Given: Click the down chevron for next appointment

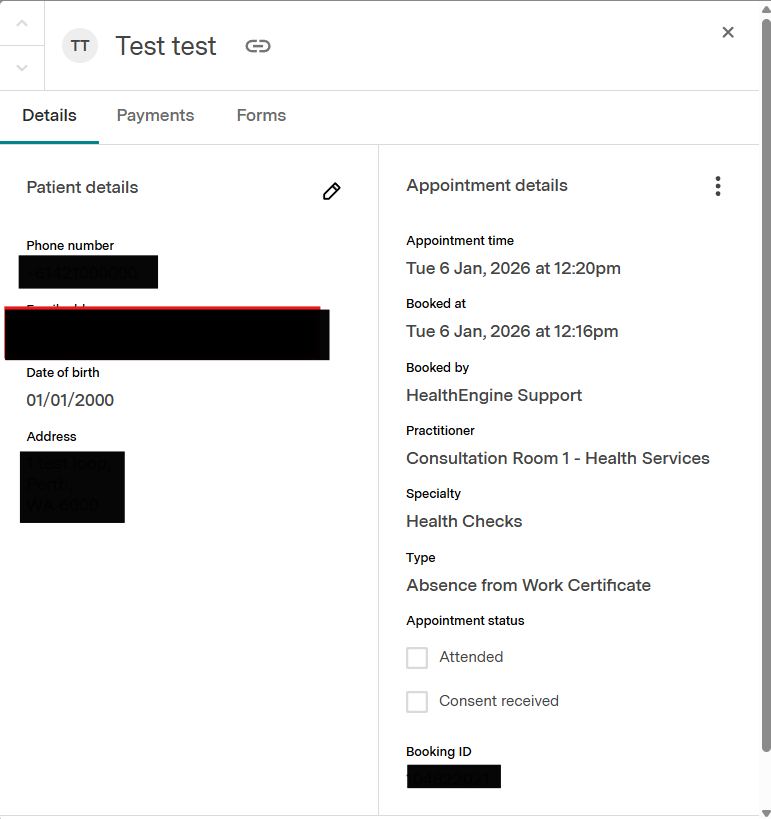Looking at the screenshot, I should pyautogui.click(x=22, y=68).
